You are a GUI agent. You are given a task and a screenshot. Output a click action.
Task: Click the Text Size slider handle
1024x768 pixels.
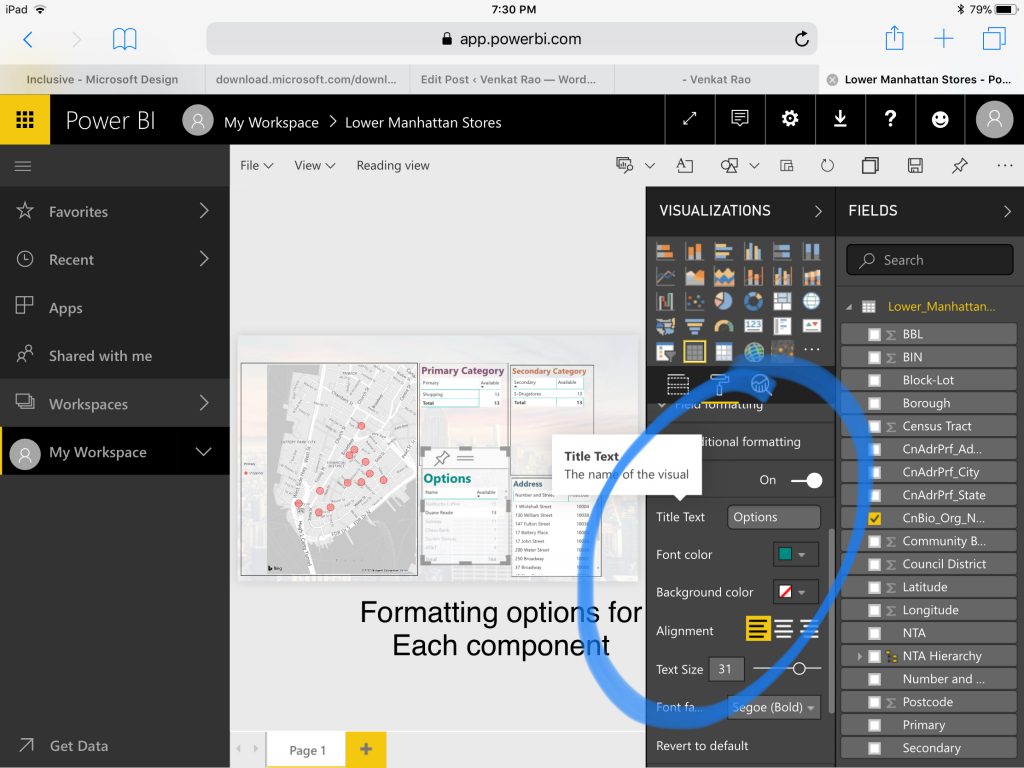tap(798, 668)
